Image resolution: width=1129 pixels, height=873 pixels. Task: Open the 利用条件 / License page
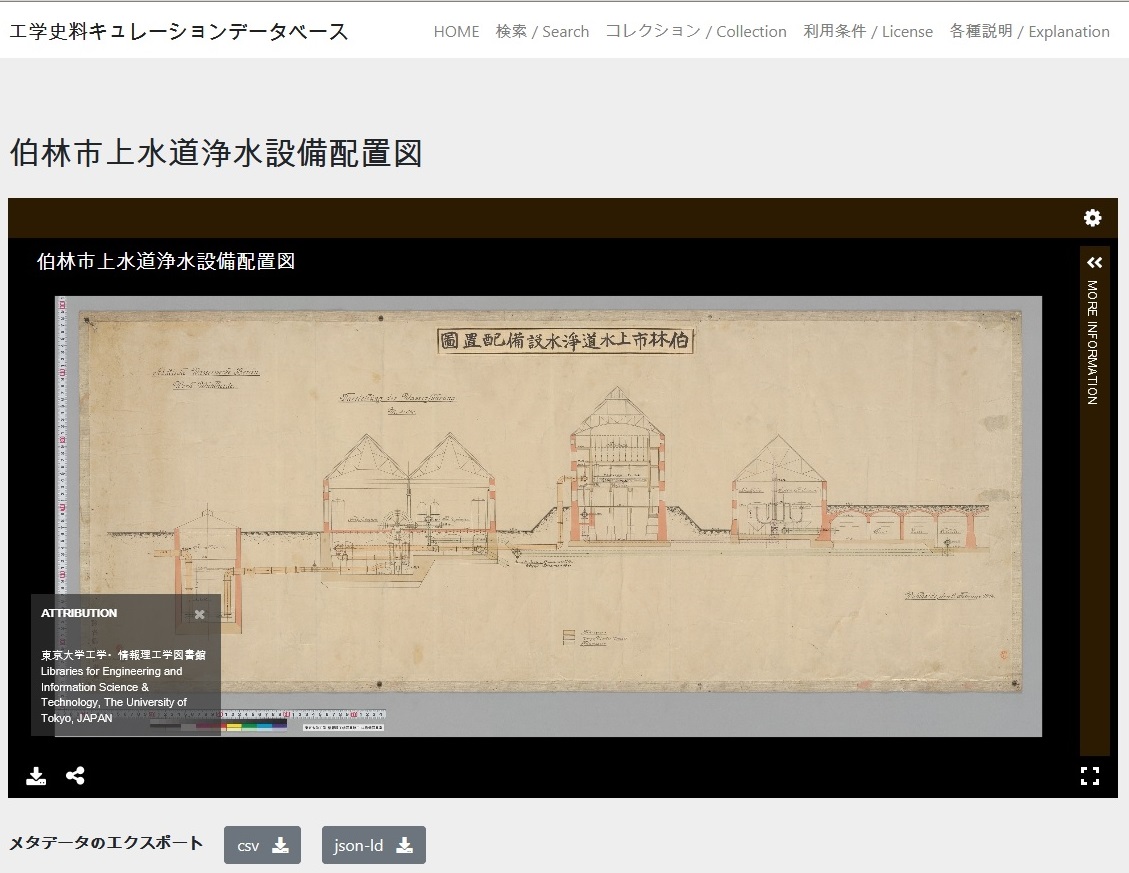pos(868,32)
